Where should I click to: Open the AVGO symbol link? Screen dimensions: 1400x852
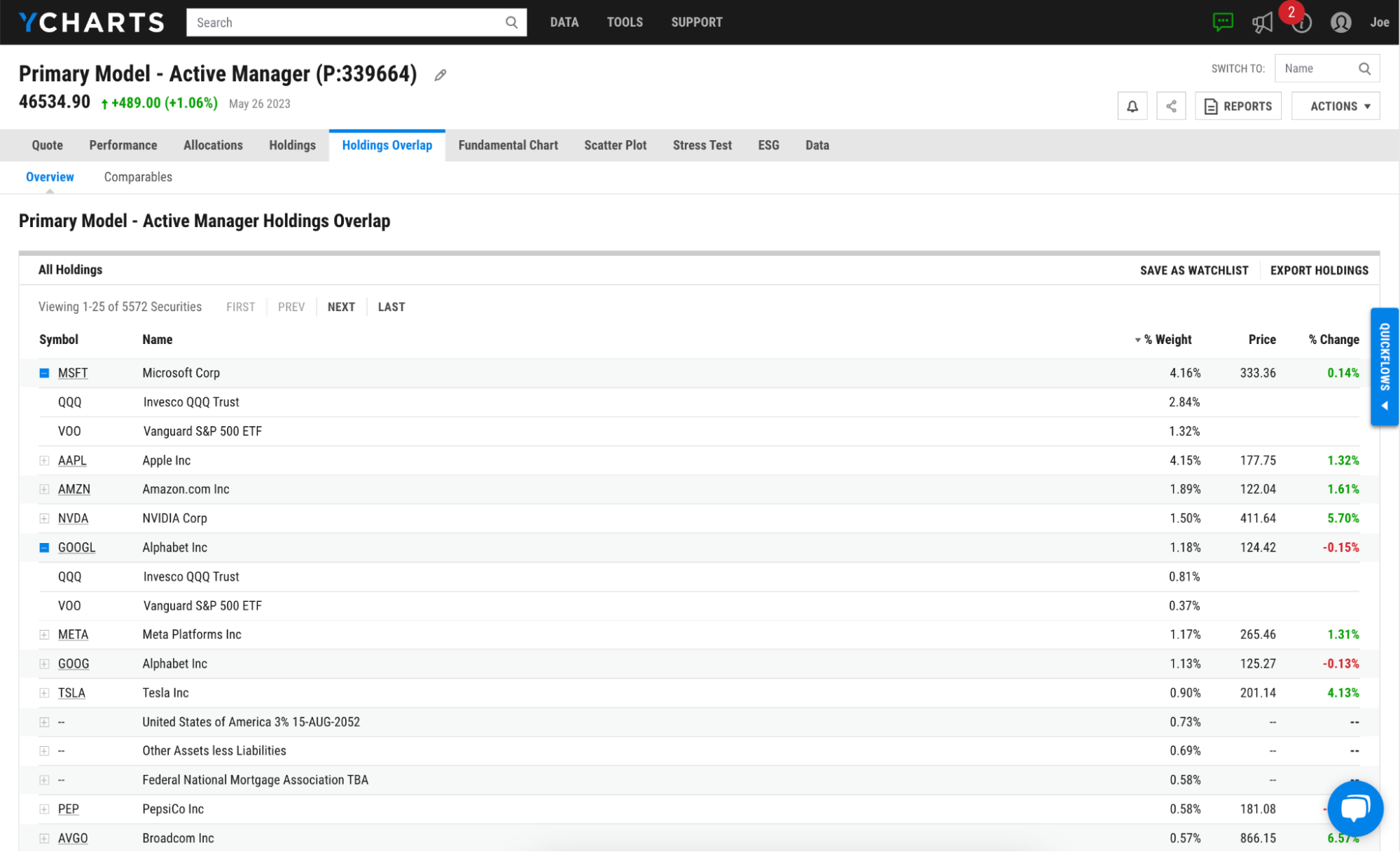[x=73, y=839]
